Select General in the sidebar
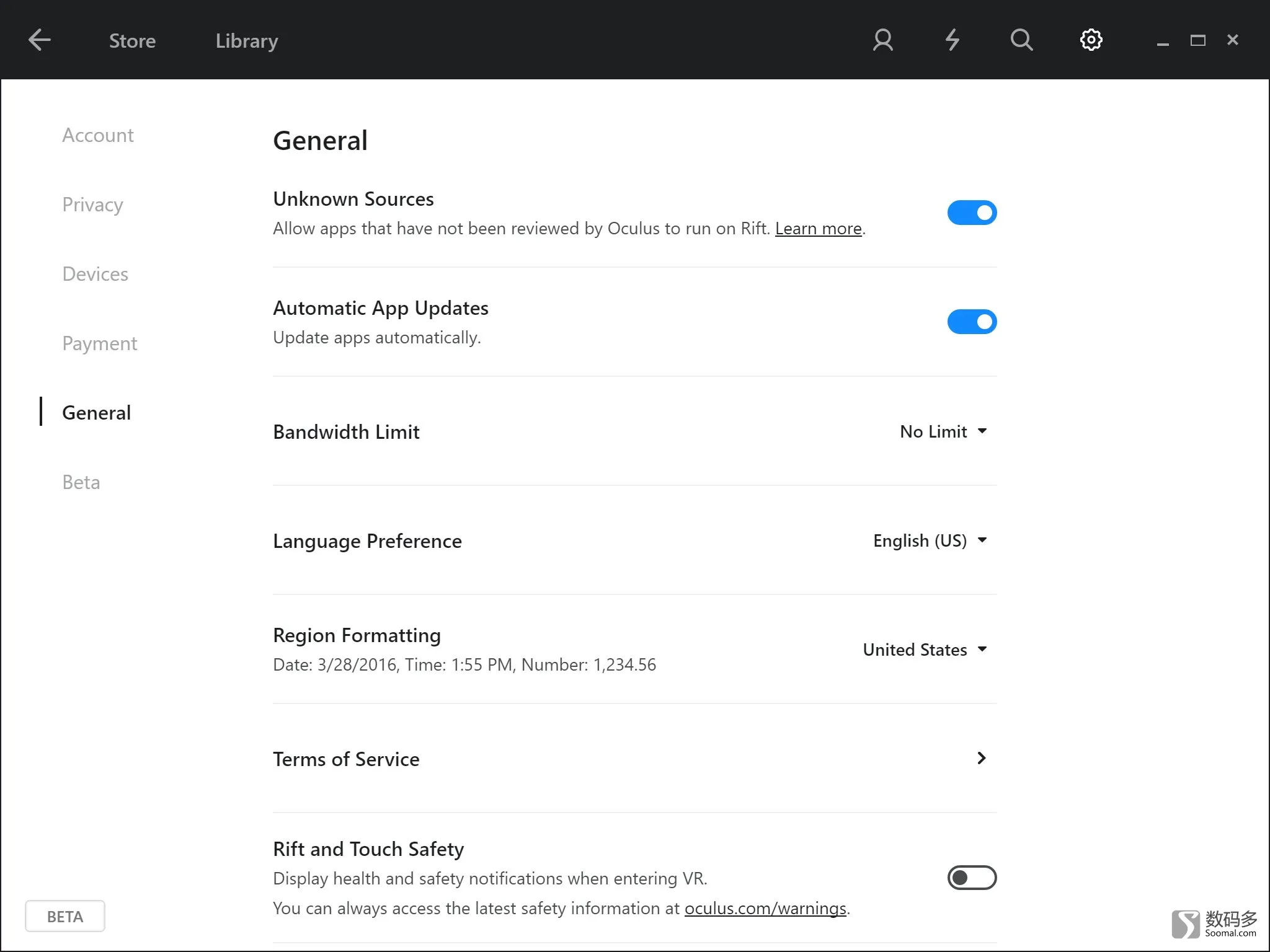Image resolution: width=1270 pixels, height=952 pixels. [x=96, y=413]
